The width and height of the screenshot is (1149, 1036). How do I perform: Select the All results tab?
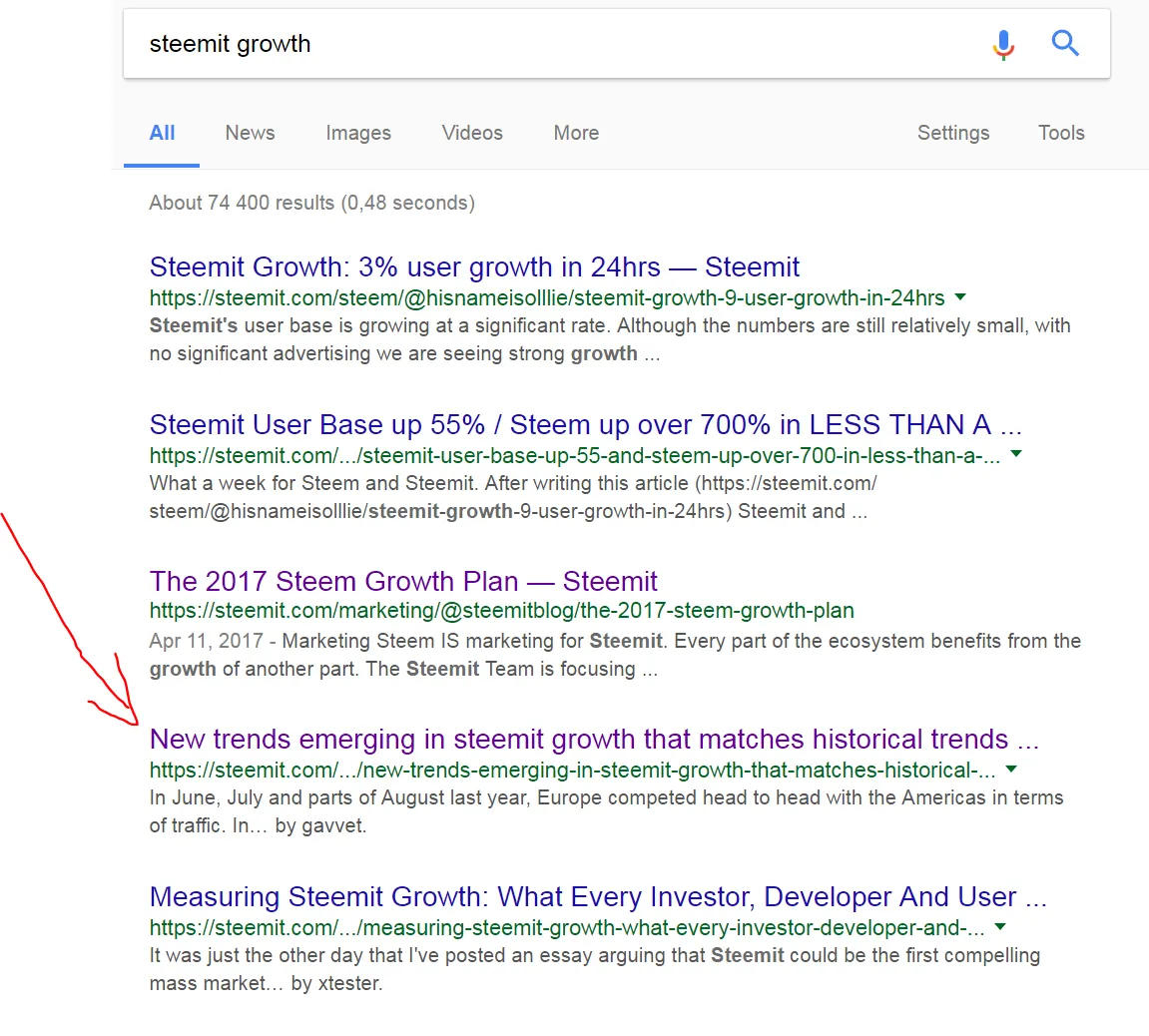coord(162,133)
